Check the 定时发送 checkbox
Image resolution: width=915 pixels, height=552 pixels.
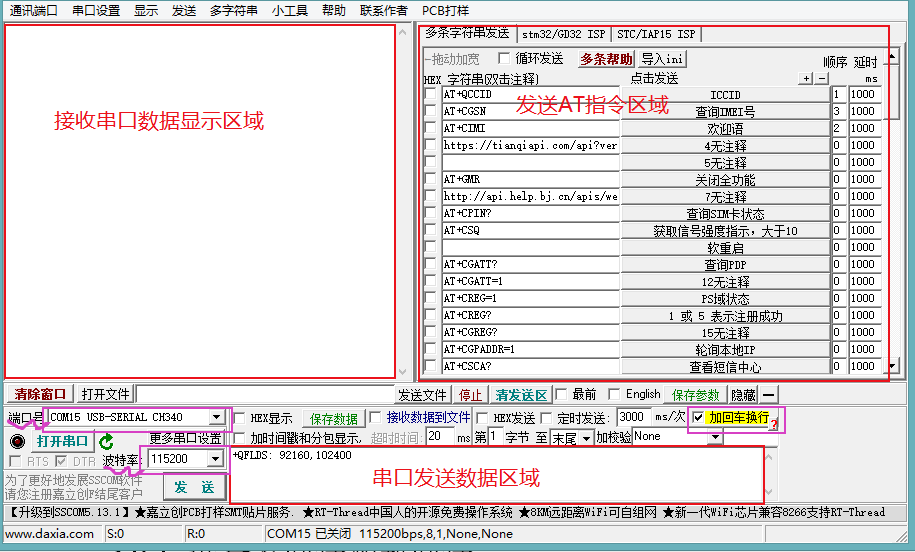(x=546, y=418)
